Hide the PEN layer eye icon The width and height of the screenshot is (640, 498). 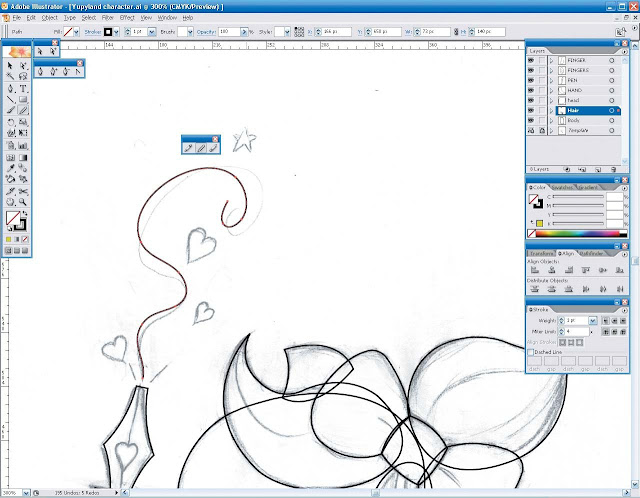tap(531, 80)
